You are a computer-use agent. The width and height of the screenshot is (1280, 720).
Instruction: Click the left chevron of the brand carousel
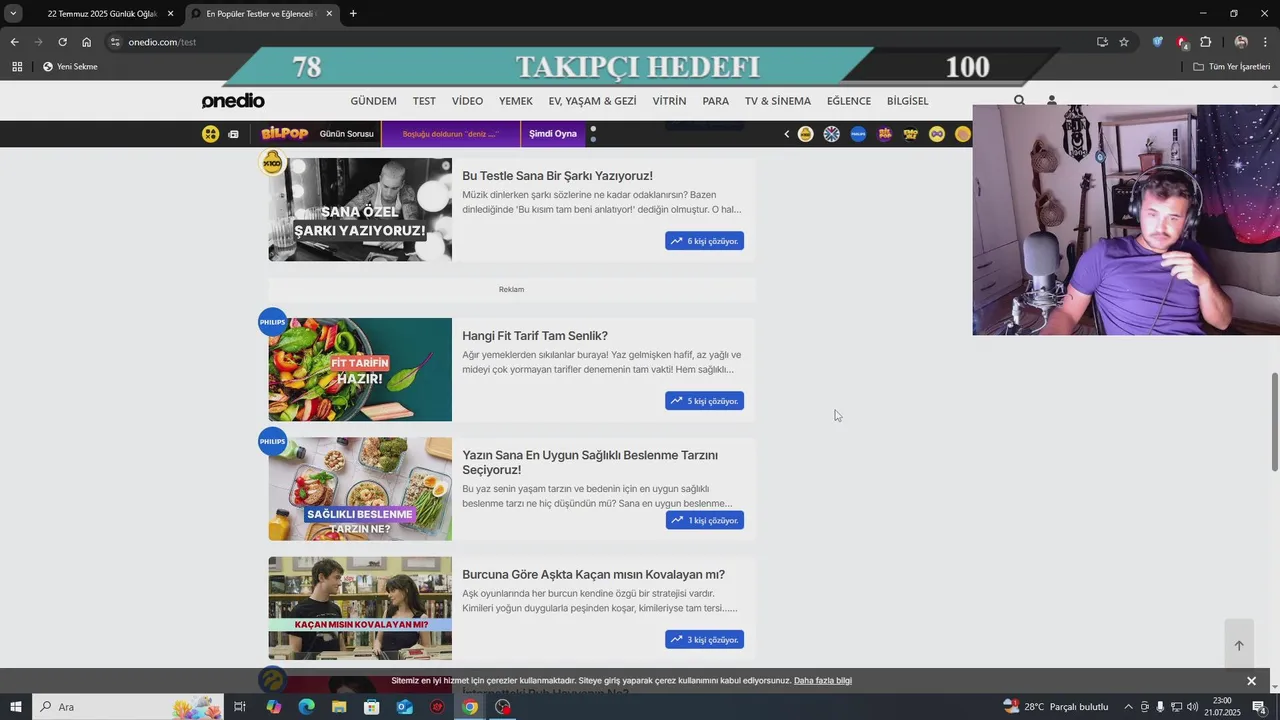click(x=786, y=134)
